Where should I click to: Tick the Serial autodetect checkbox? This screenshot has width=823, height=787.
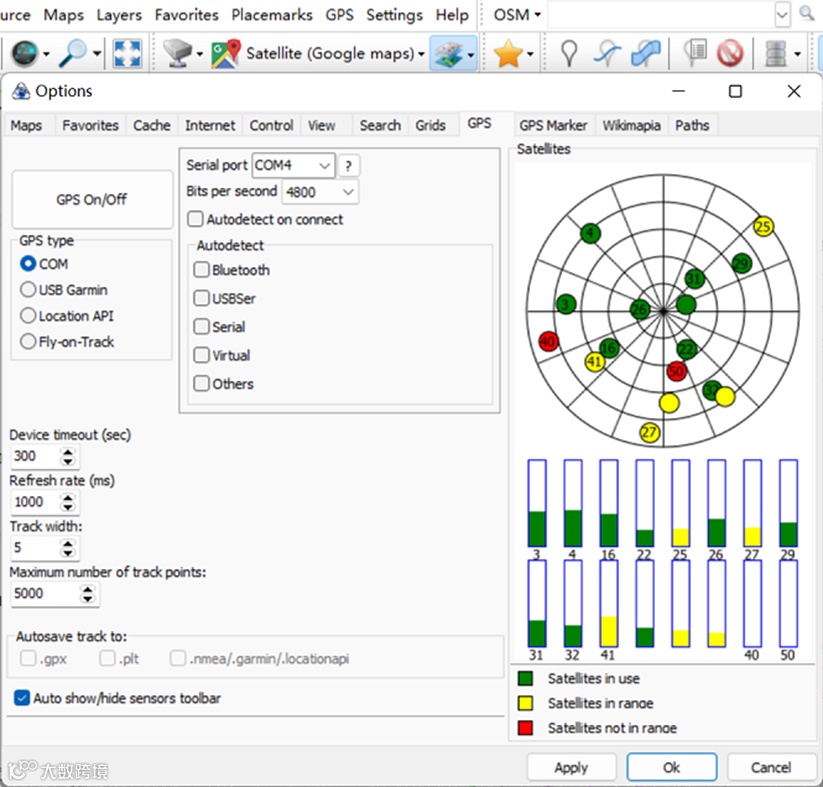click(202, 327)
